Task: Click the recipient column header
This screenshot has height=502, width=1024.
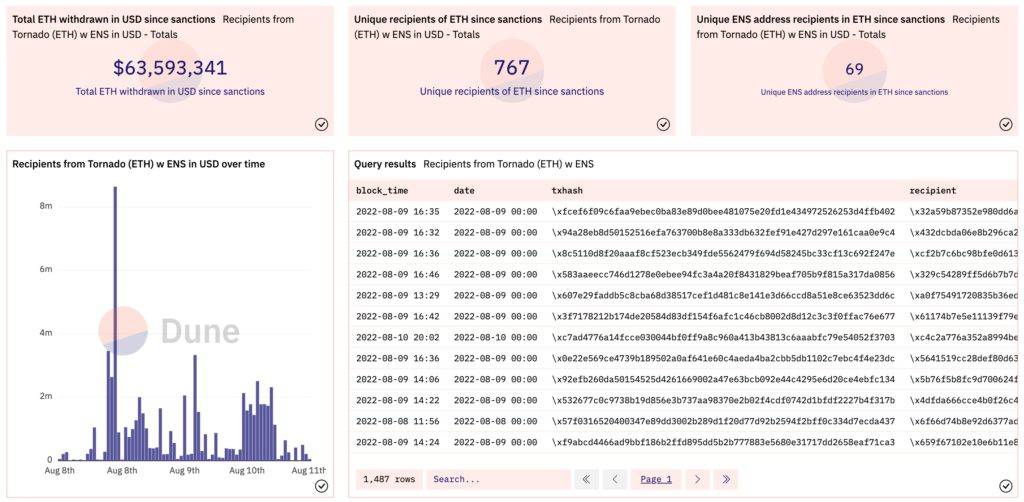Action: [932, 190]
